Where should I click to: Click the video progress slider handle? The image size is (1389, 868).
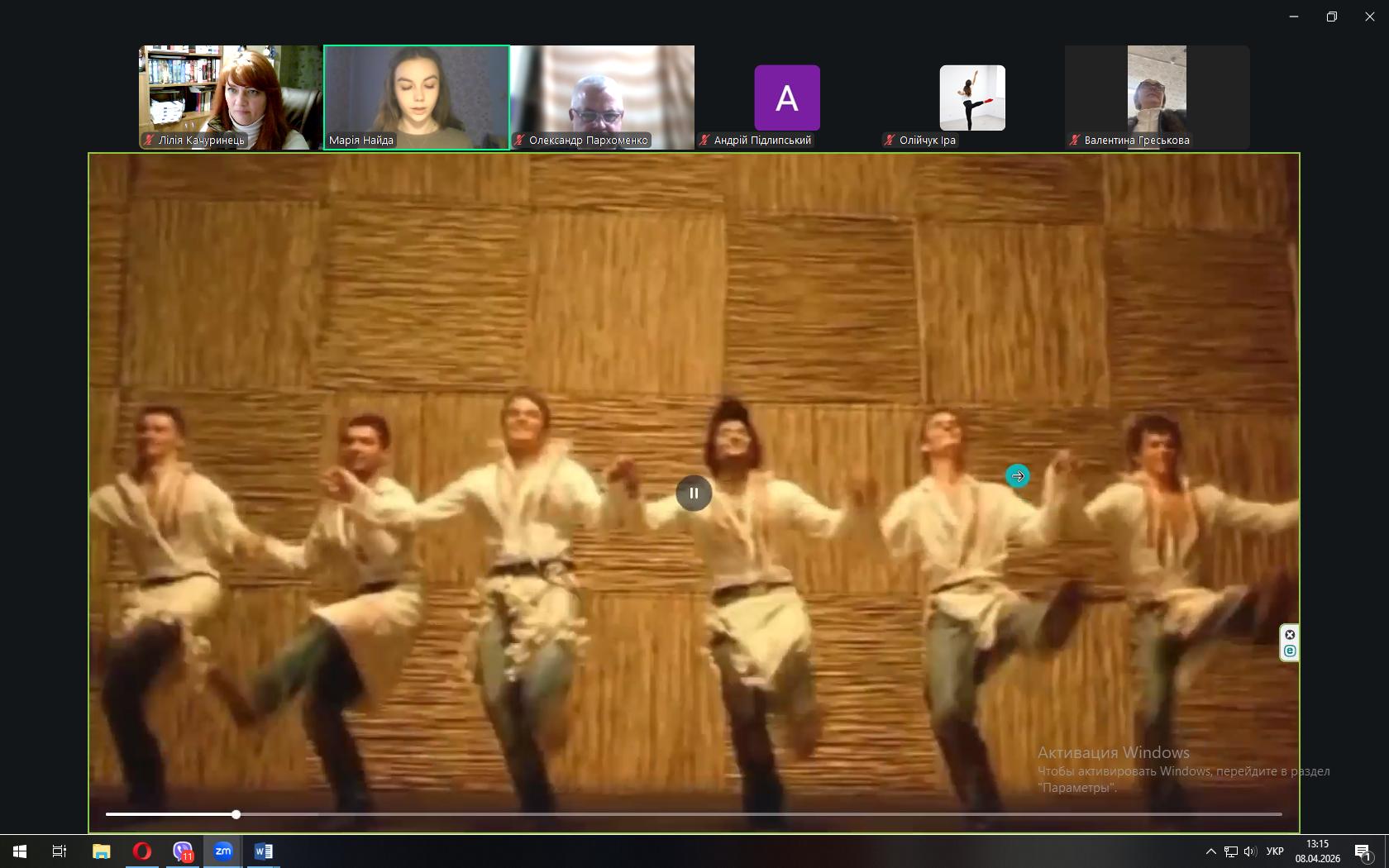click(x=236, y=815)
